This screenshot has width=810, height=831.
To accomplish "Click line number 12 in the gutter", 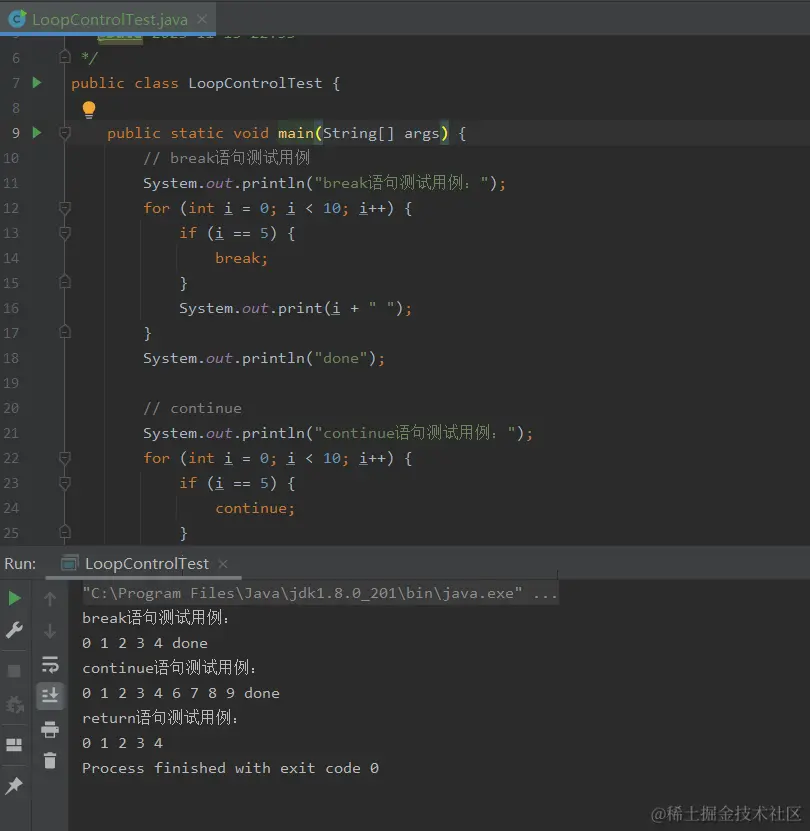I will click(11, 208).
